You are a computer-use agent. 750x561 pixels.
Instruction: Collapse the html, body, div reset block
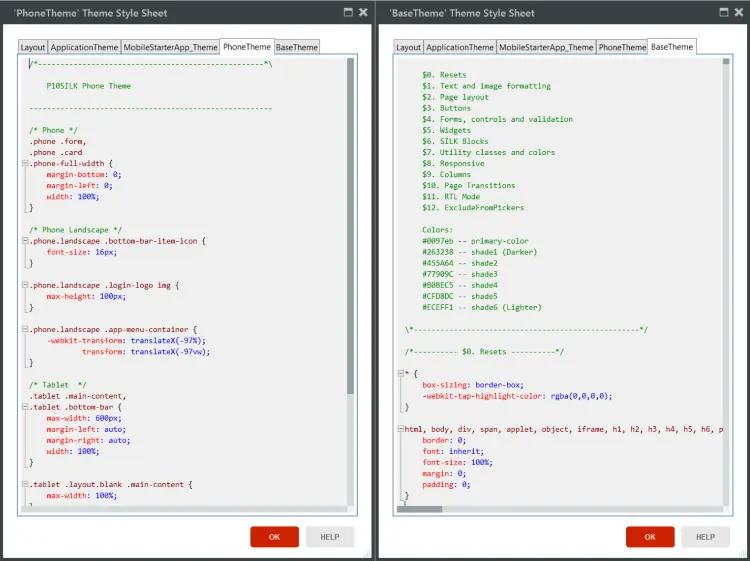(400, 429)
